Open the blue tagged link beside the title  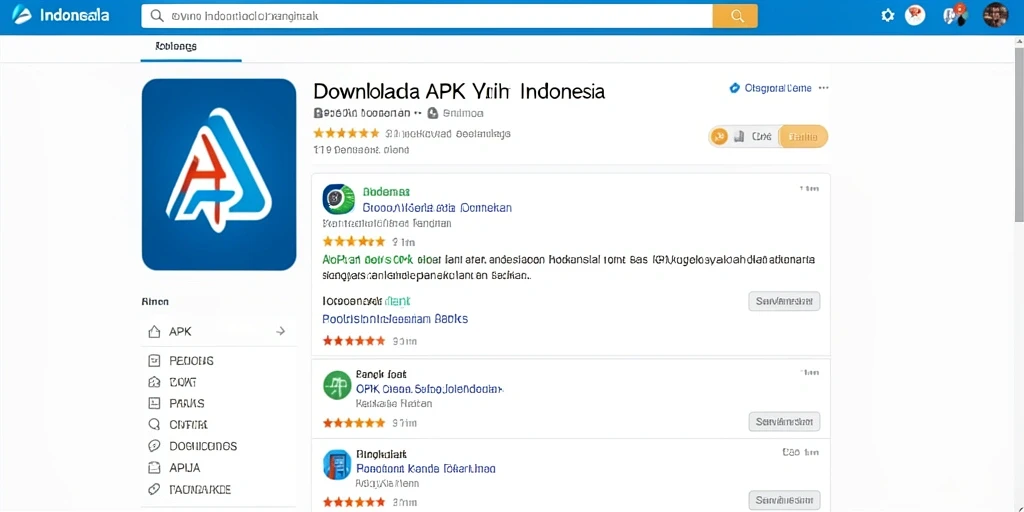tap(770, 88)
